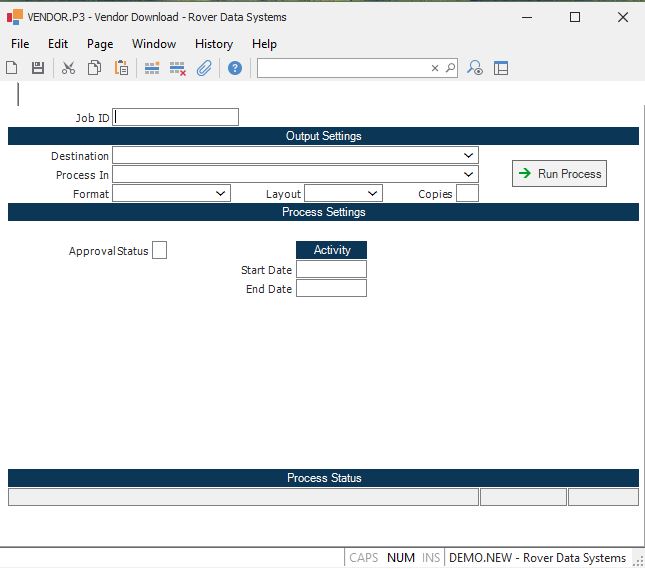
Task: Click the Copy toolbar icon
Action: (95, 68)
